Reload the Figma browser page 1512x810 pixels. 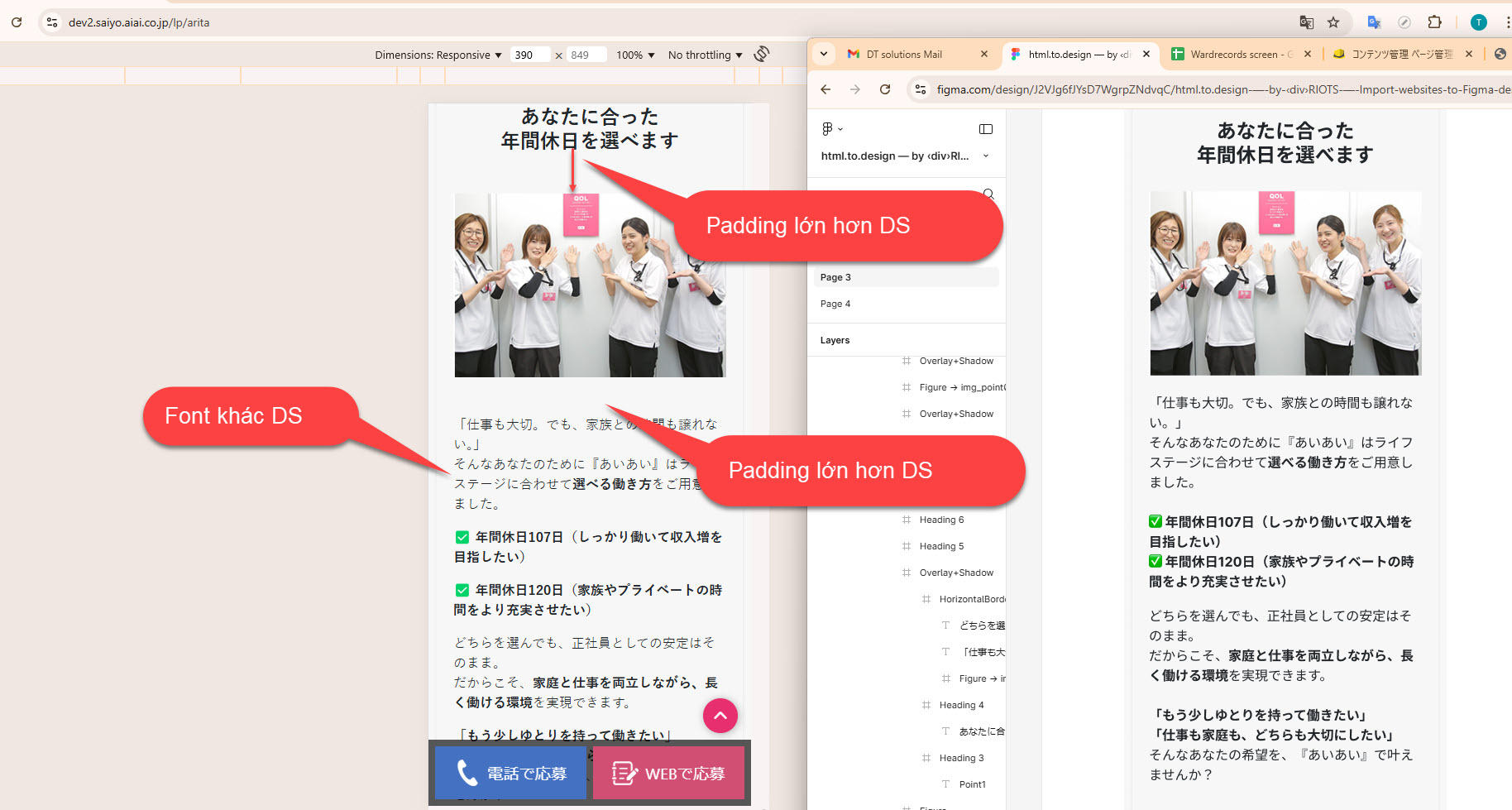click(x=885, y=89)
